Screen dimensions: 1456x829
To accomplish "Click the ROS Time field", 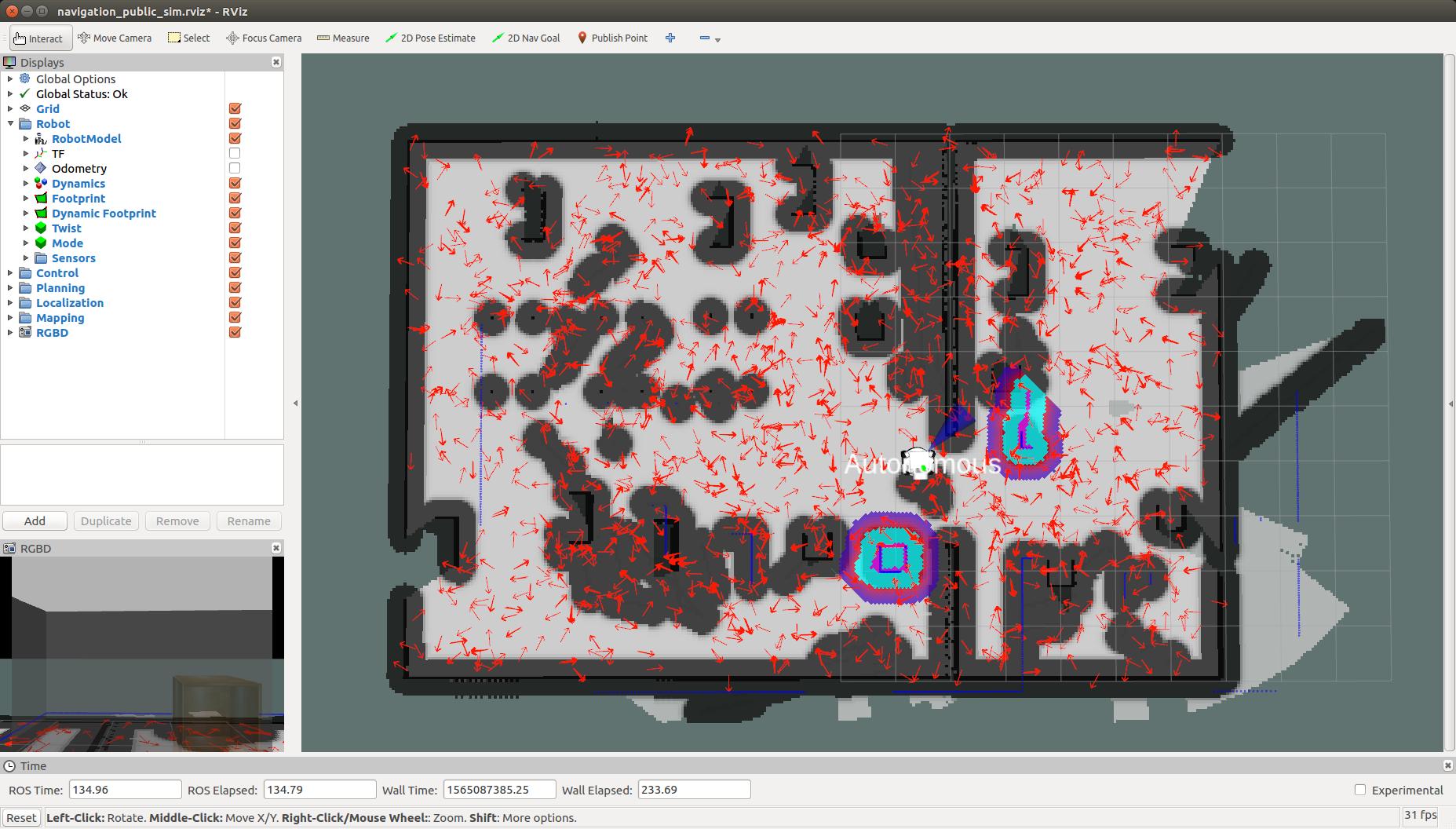I will pos(125,790).
